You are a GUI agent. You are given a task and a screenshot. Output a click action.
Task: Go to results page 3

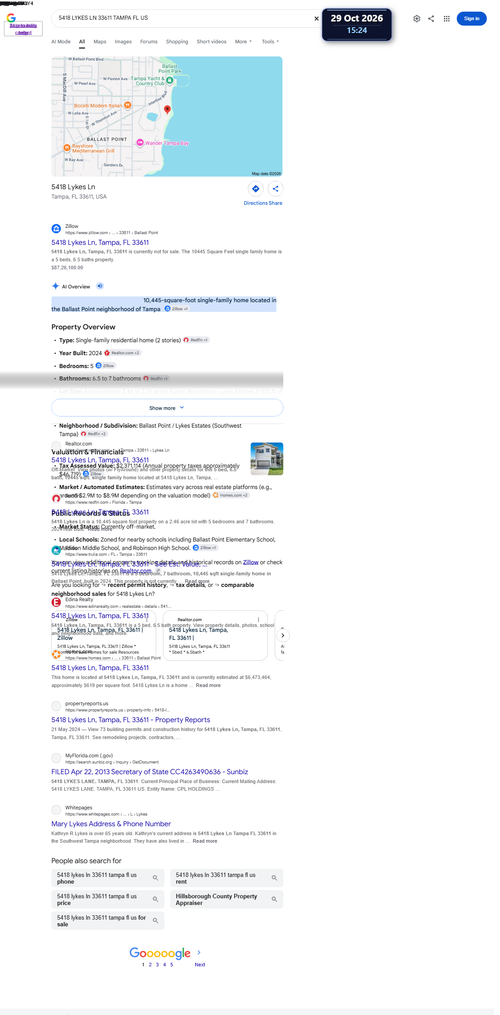pos(157,965)
